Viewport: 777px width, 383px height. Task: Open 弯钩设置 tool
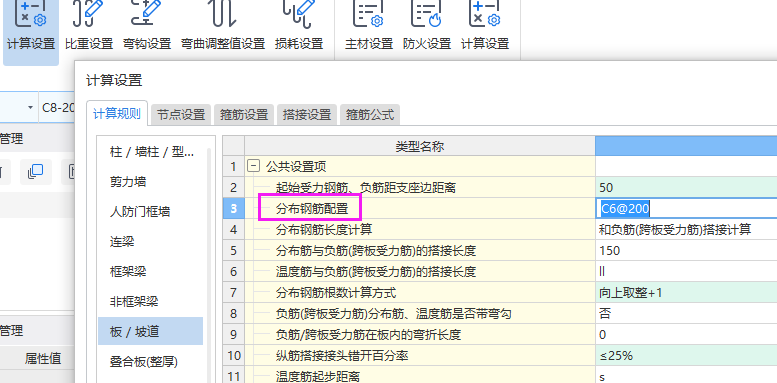[147, 27]
